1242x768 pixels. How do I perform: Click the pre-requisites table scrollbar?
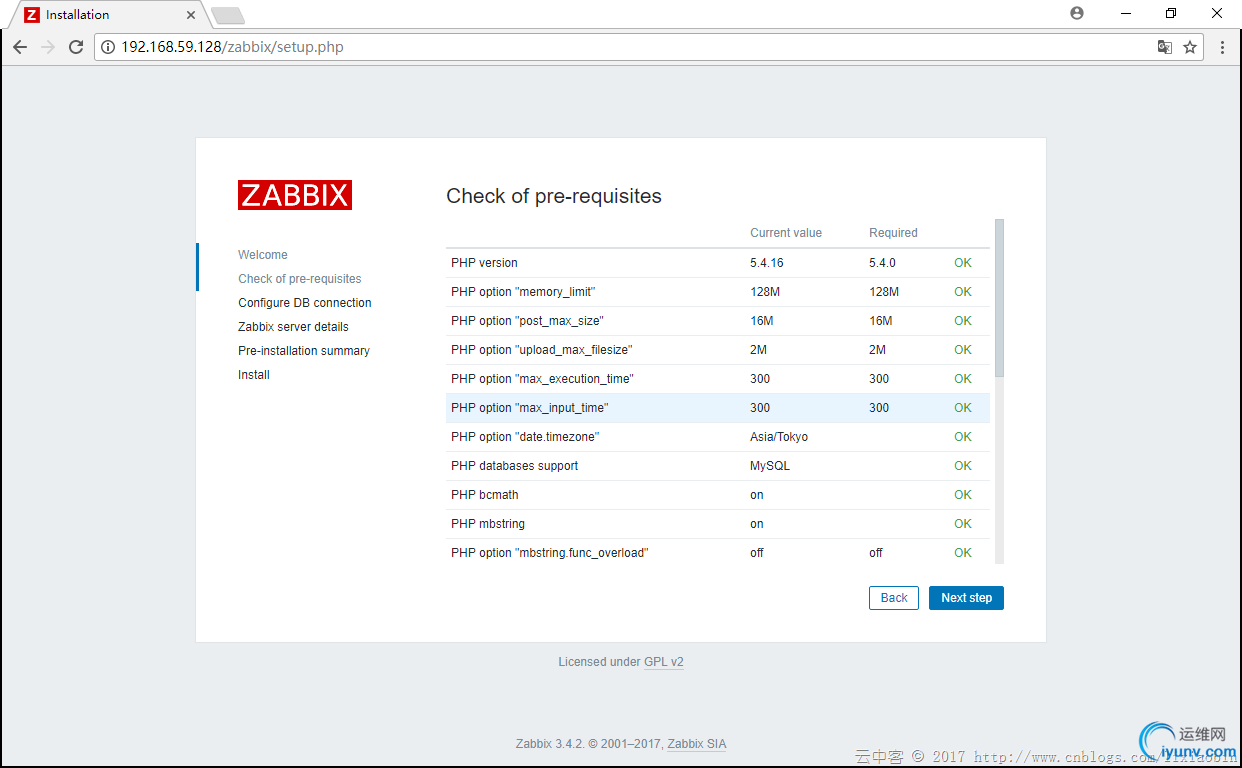click(1000, 298)
